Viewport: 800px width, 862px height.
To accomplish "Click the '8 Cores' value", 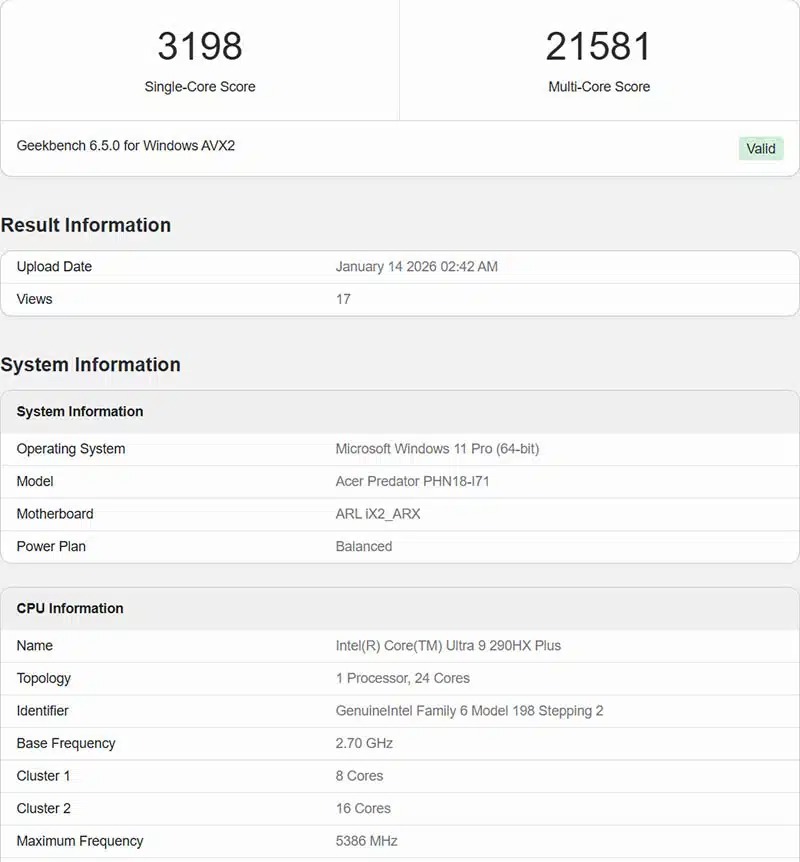I will [x=360, y=776].
